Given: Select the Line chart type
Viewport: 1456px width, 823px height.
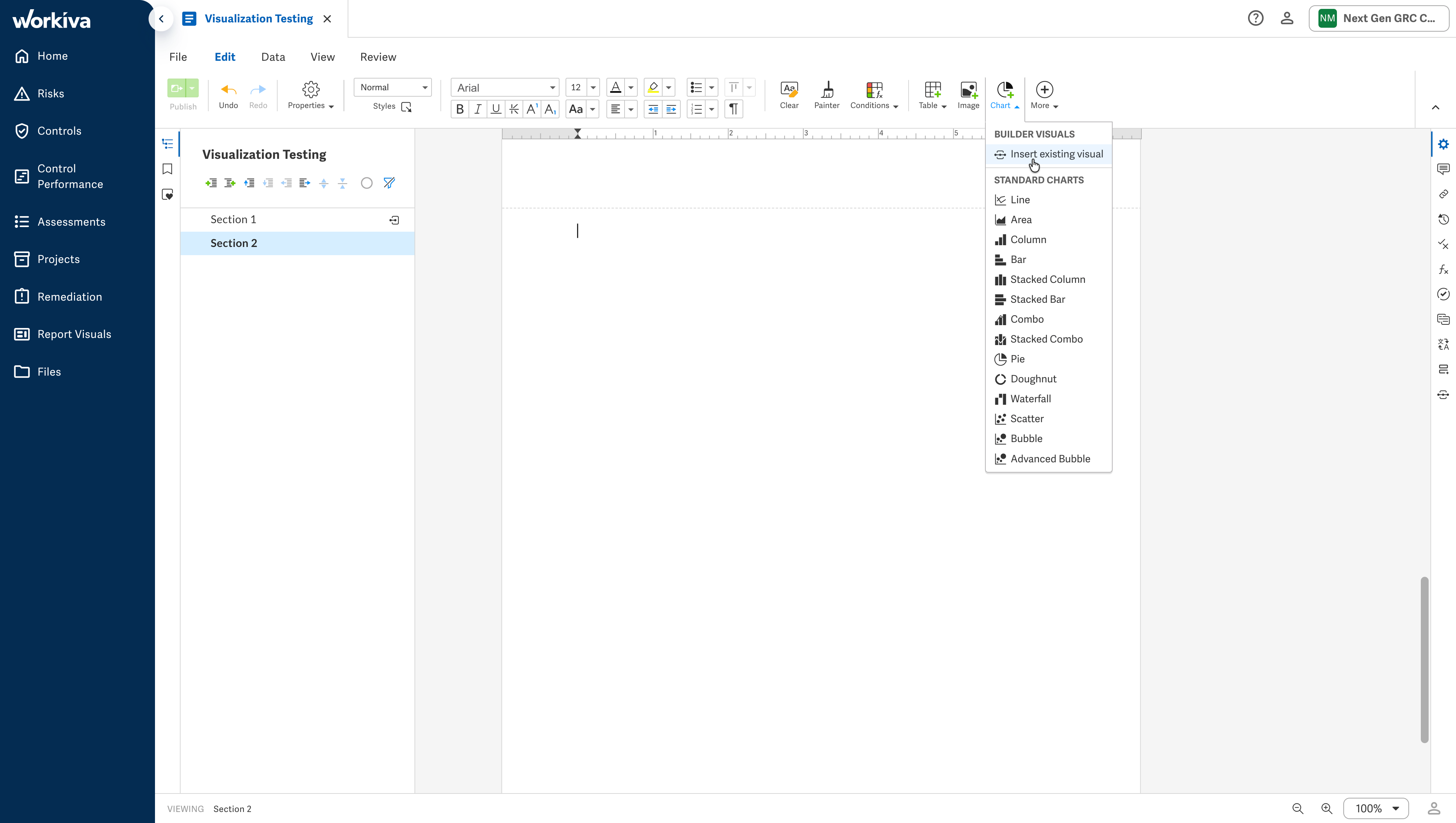Looking at the screenshot, I should point(1048,200).
